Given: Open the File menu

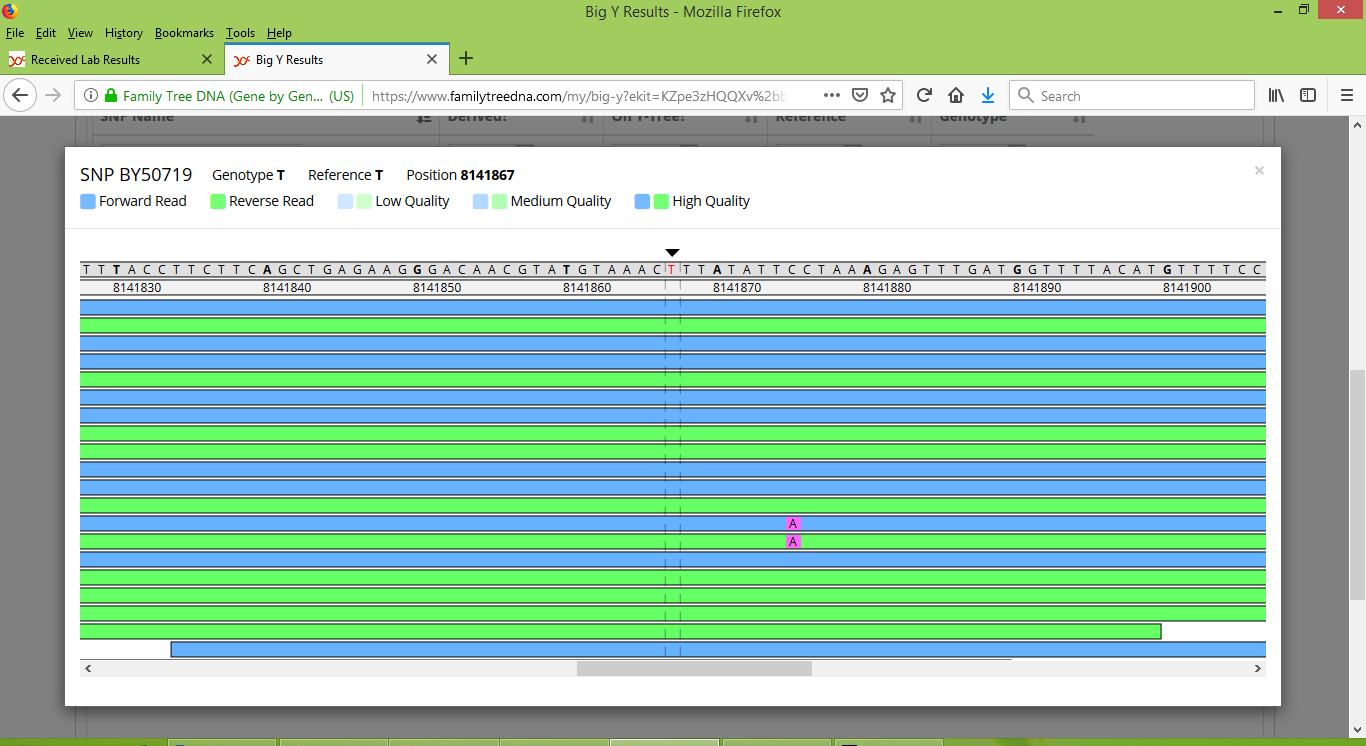Looking at the screenshot, I should click(x=15, y=33).
